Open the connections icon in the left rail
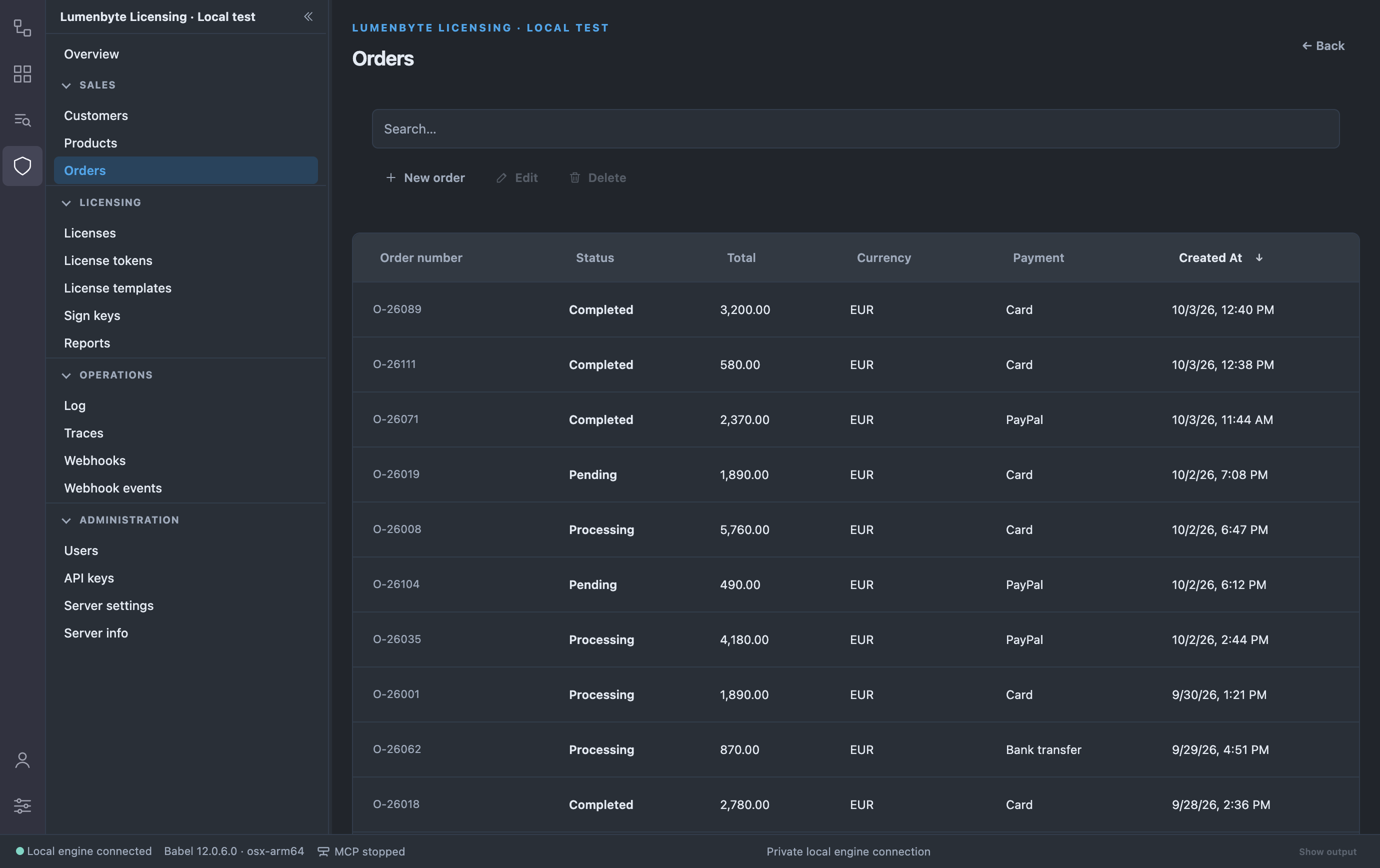This screenshot has width=1380, height=868. (x=22, y=27)
